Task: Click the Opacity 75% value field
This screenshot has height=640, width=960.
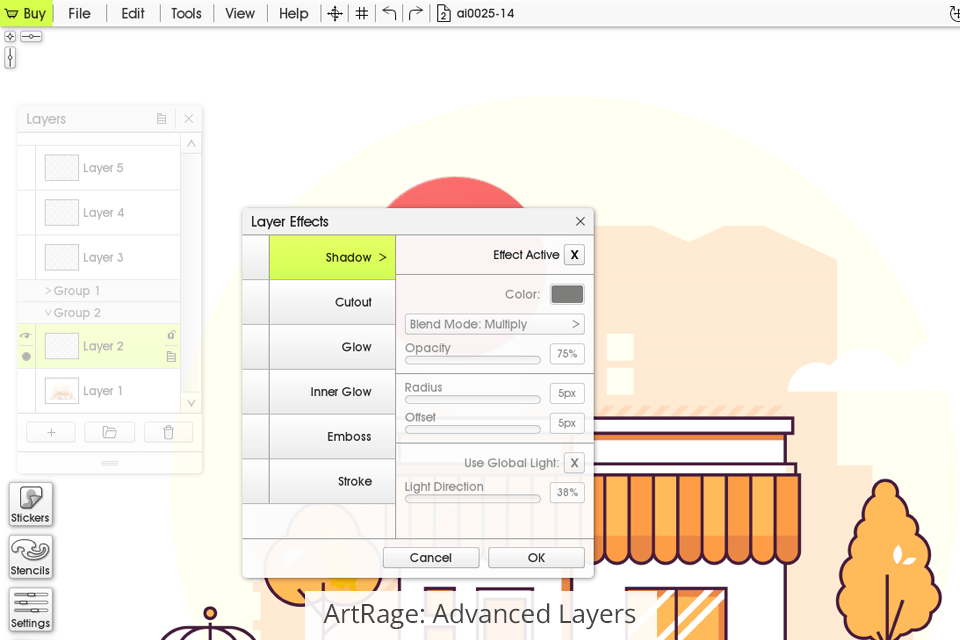Action: (567, 354)
